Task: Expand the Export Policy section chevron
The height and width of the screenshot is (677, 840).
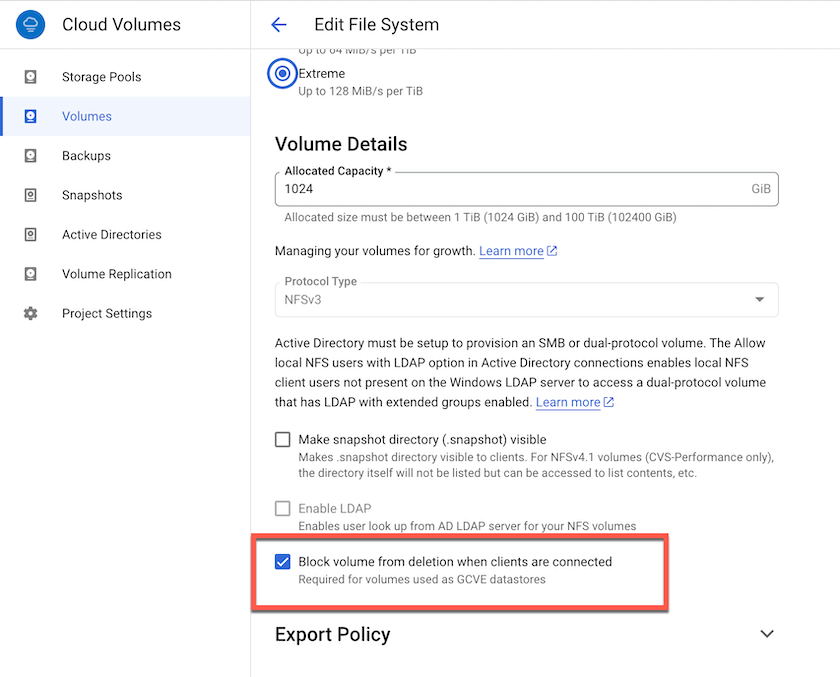Action: tap(767, 634)
